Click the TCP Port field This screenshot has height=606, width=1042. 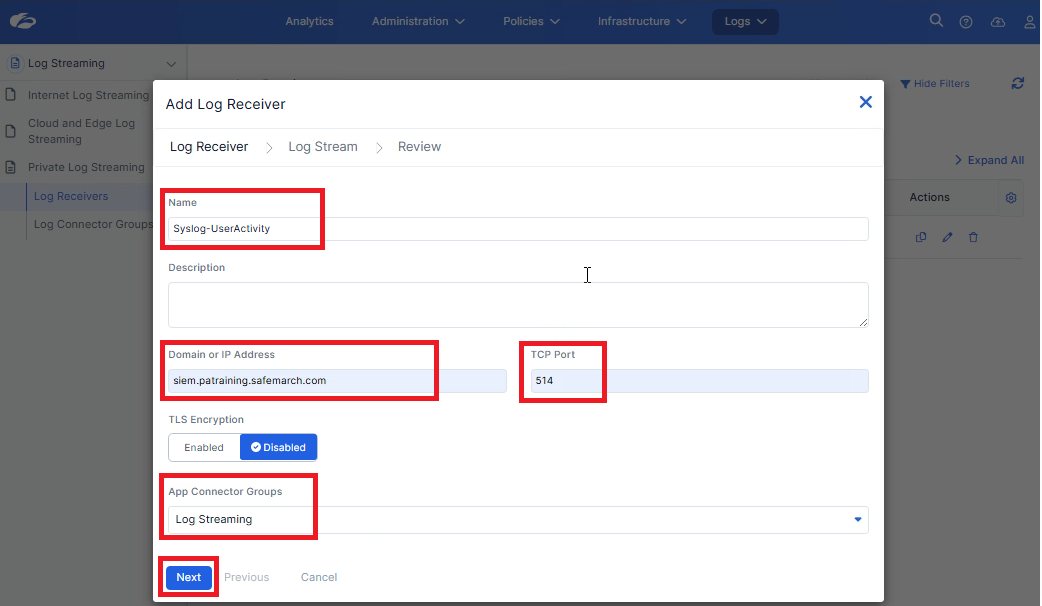point(699,381)
